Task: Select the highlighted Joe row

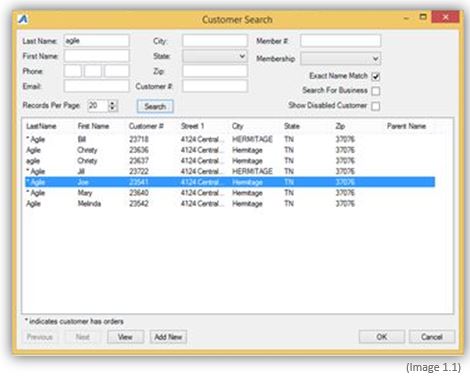Action: [230, 182]
